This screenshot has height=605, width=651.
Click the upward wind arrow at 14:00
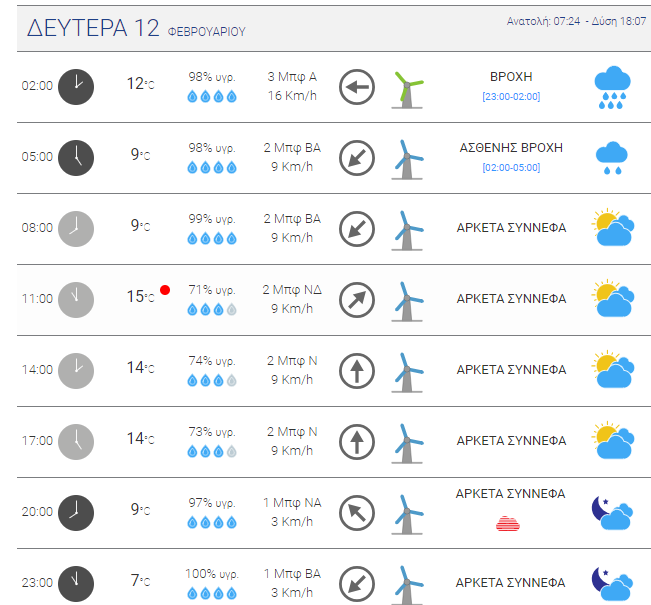pos(356,370)
